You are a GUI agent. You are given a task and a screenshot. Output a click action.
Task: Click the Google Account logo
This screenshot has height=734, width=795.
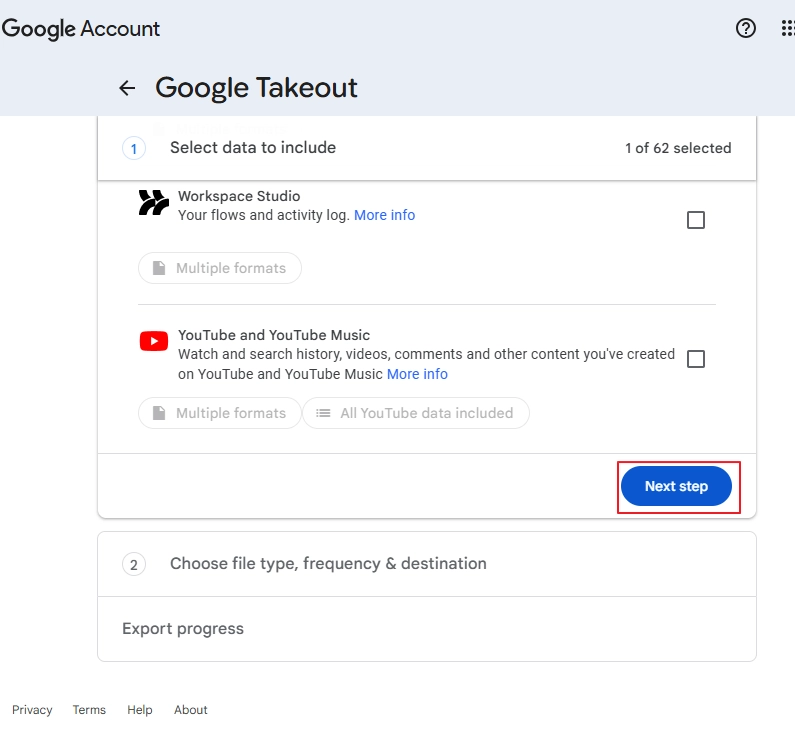point(80,29)
